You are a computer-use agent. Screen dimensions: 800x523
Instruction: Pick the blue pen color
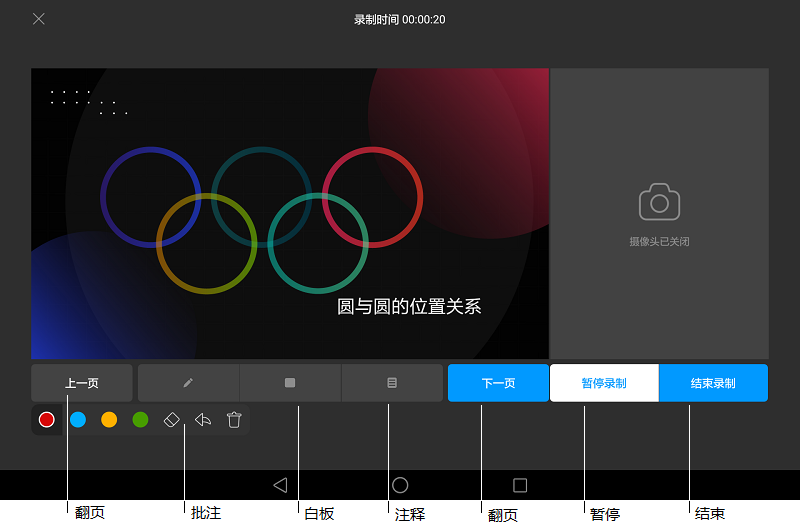pyautogui.click(x=78, y=420)
